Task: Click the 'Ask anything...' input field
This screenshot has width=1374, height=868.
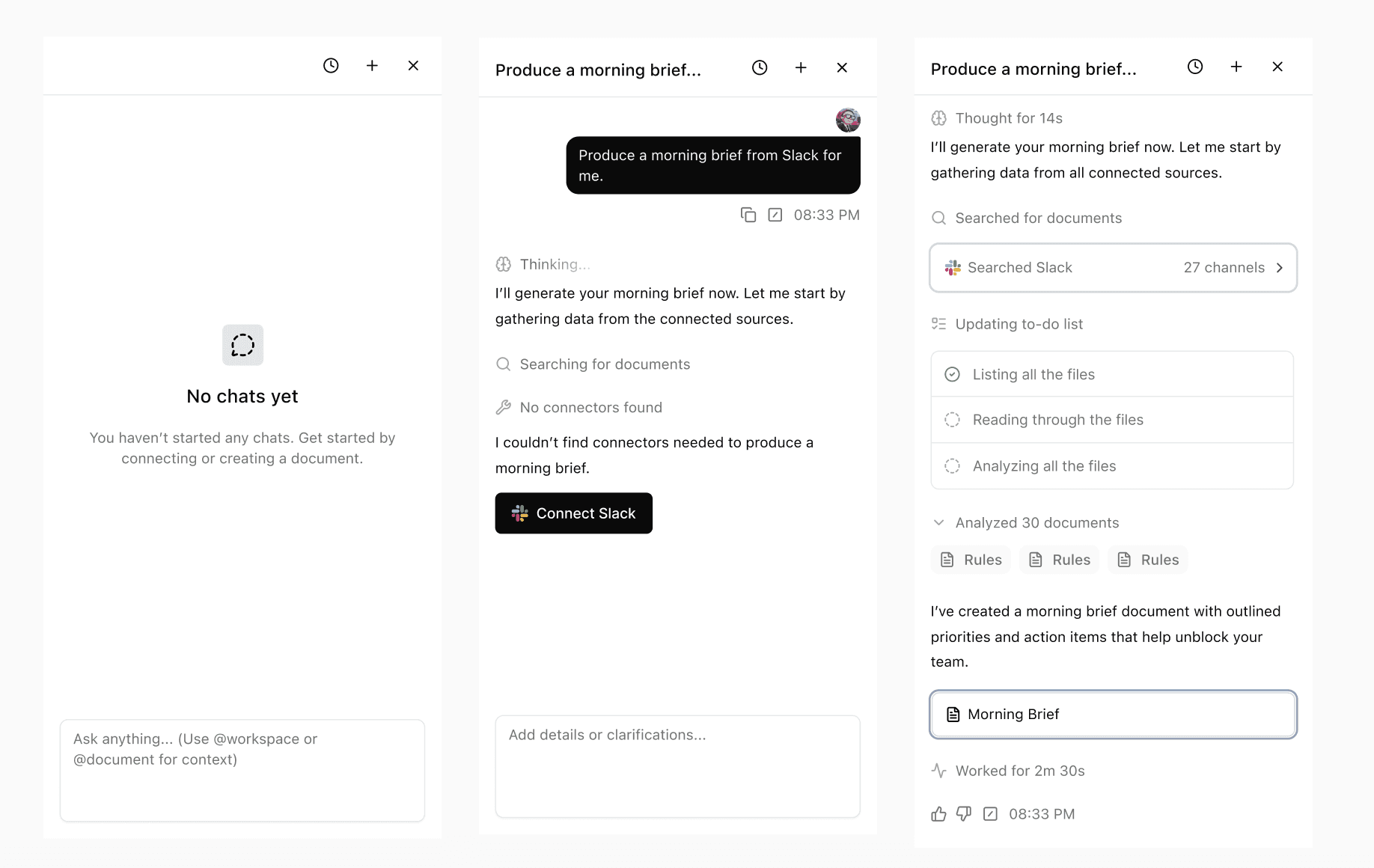Action: coord(242,770)
